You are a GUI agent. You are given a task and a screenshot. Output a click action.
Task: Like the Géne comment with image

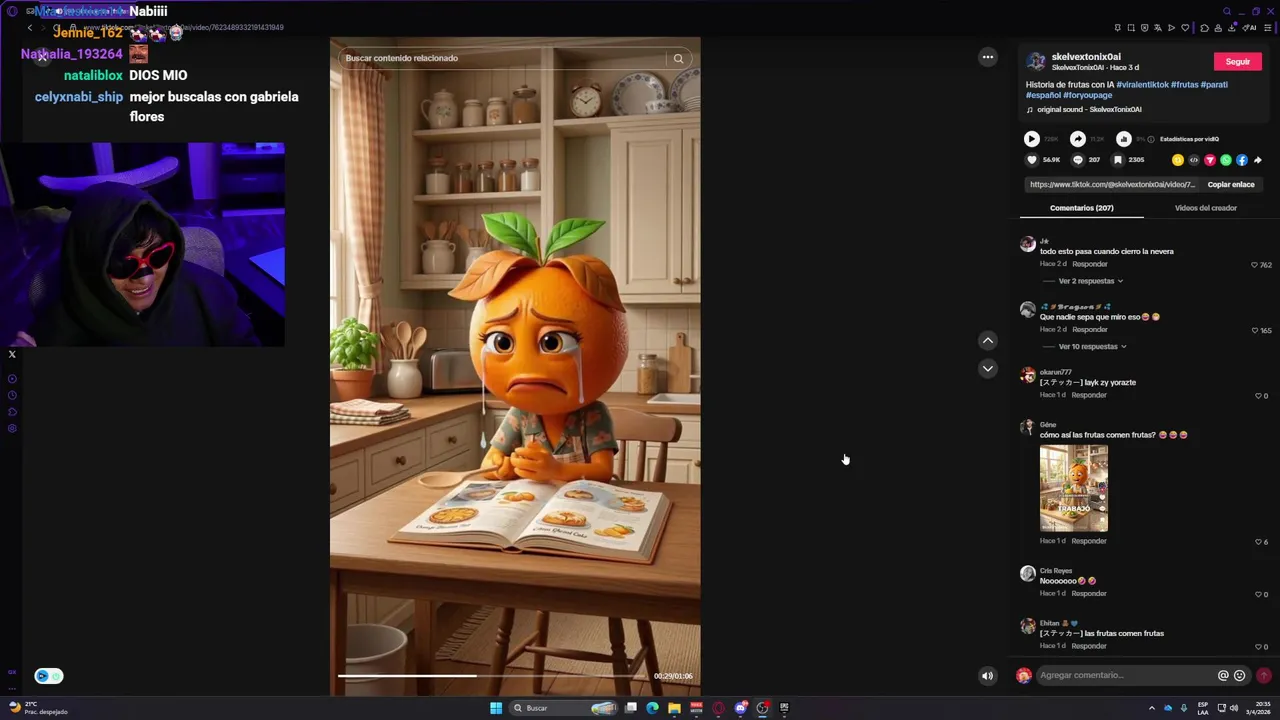point(1258,542)
